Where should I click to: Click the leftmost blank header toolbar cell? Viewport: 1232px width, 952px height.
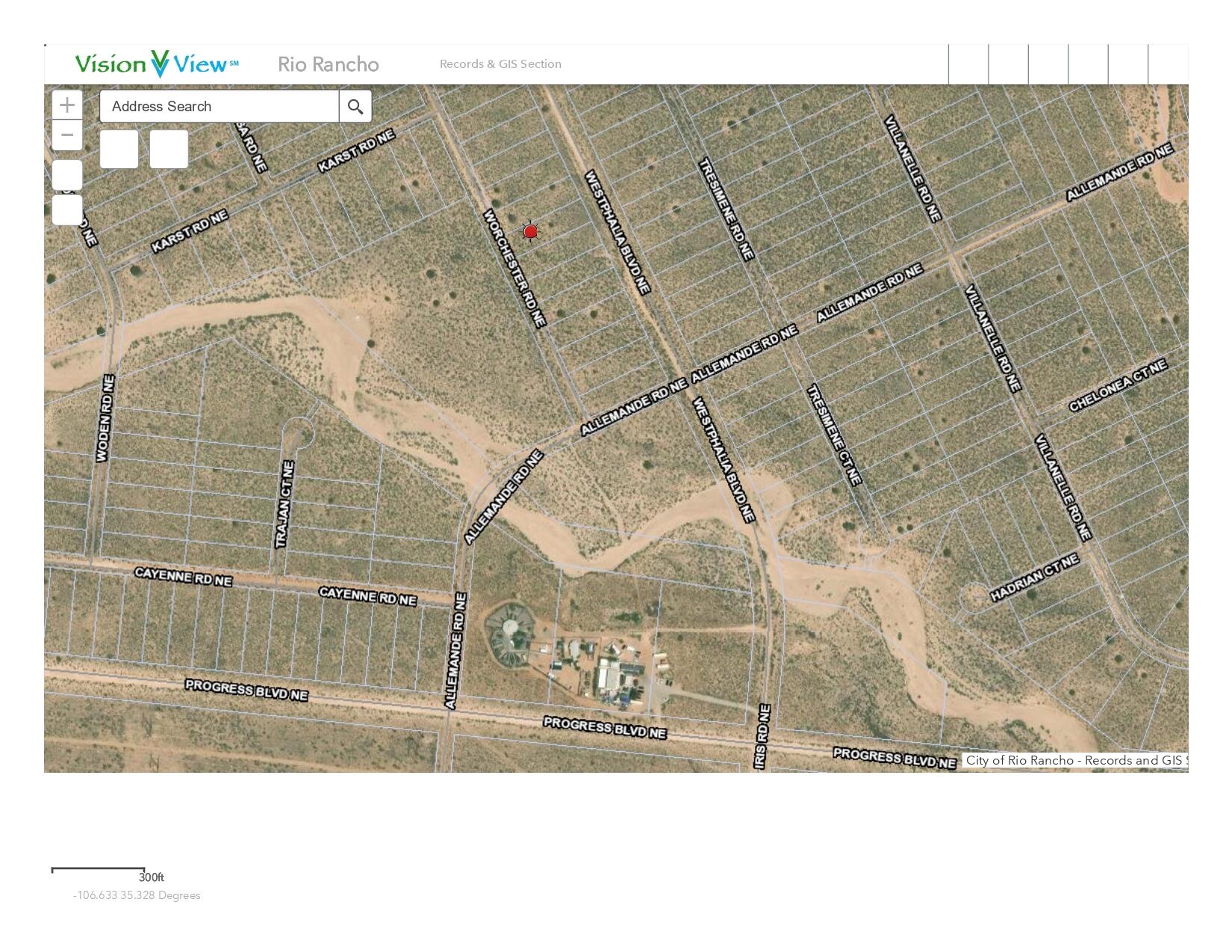coord(968,64)
